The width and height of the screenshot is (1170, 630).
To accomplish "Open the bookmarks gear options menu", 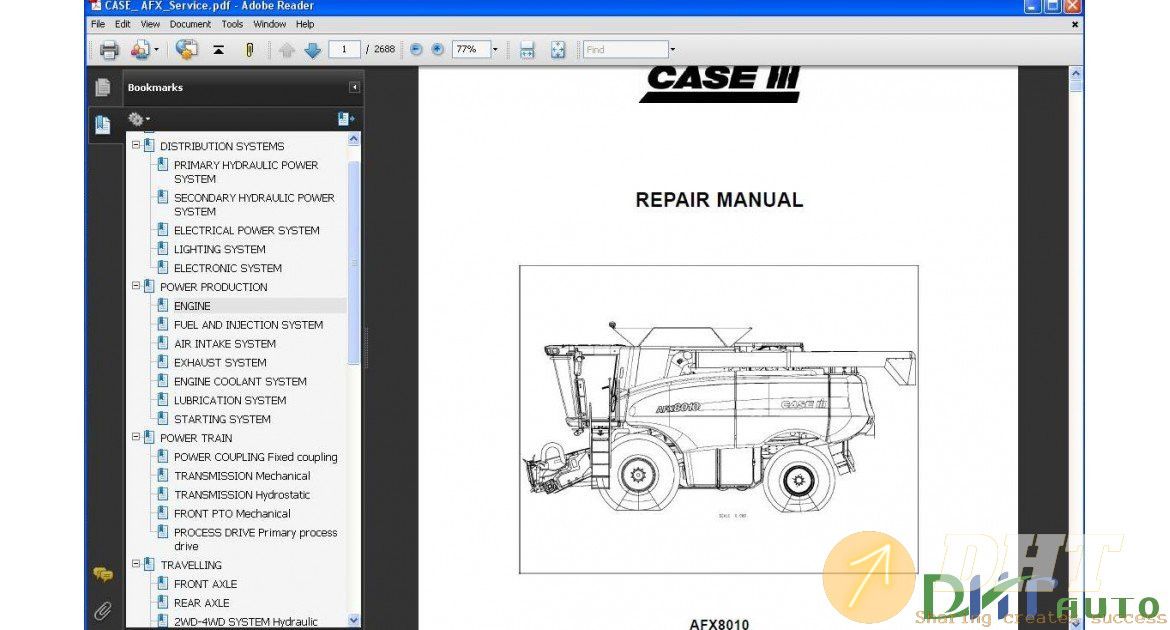I will click(137, 119).
